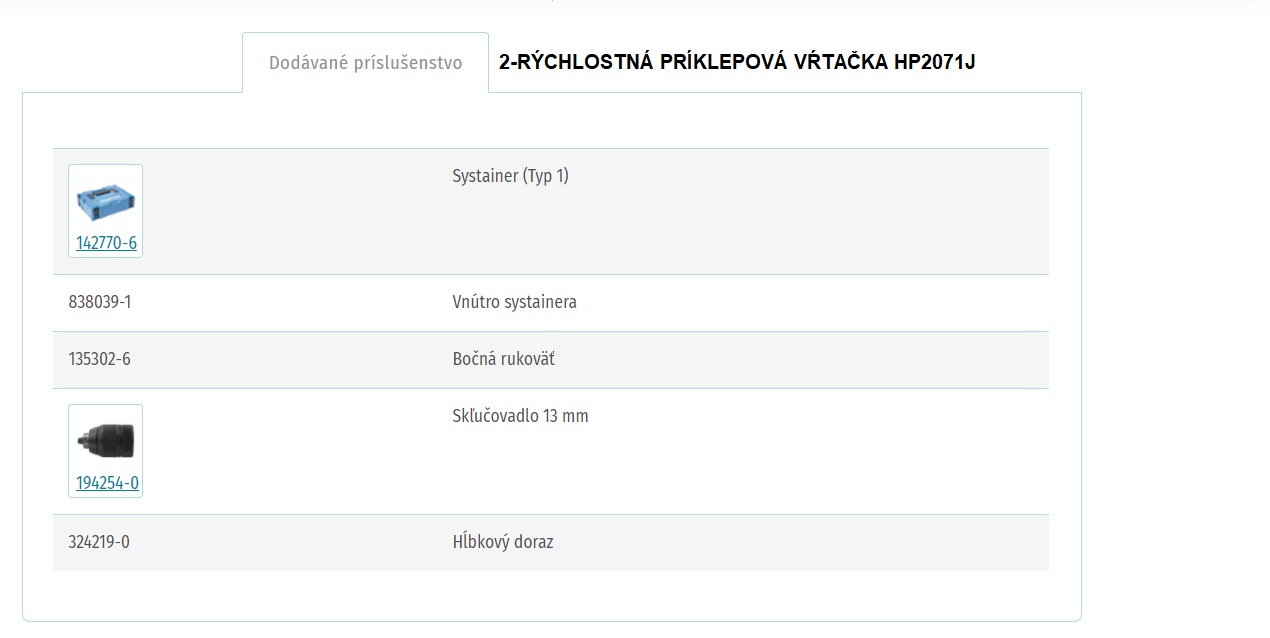Select part number 324219-0
Screen dimensions: 1270x638
click(x=99, y=542)
